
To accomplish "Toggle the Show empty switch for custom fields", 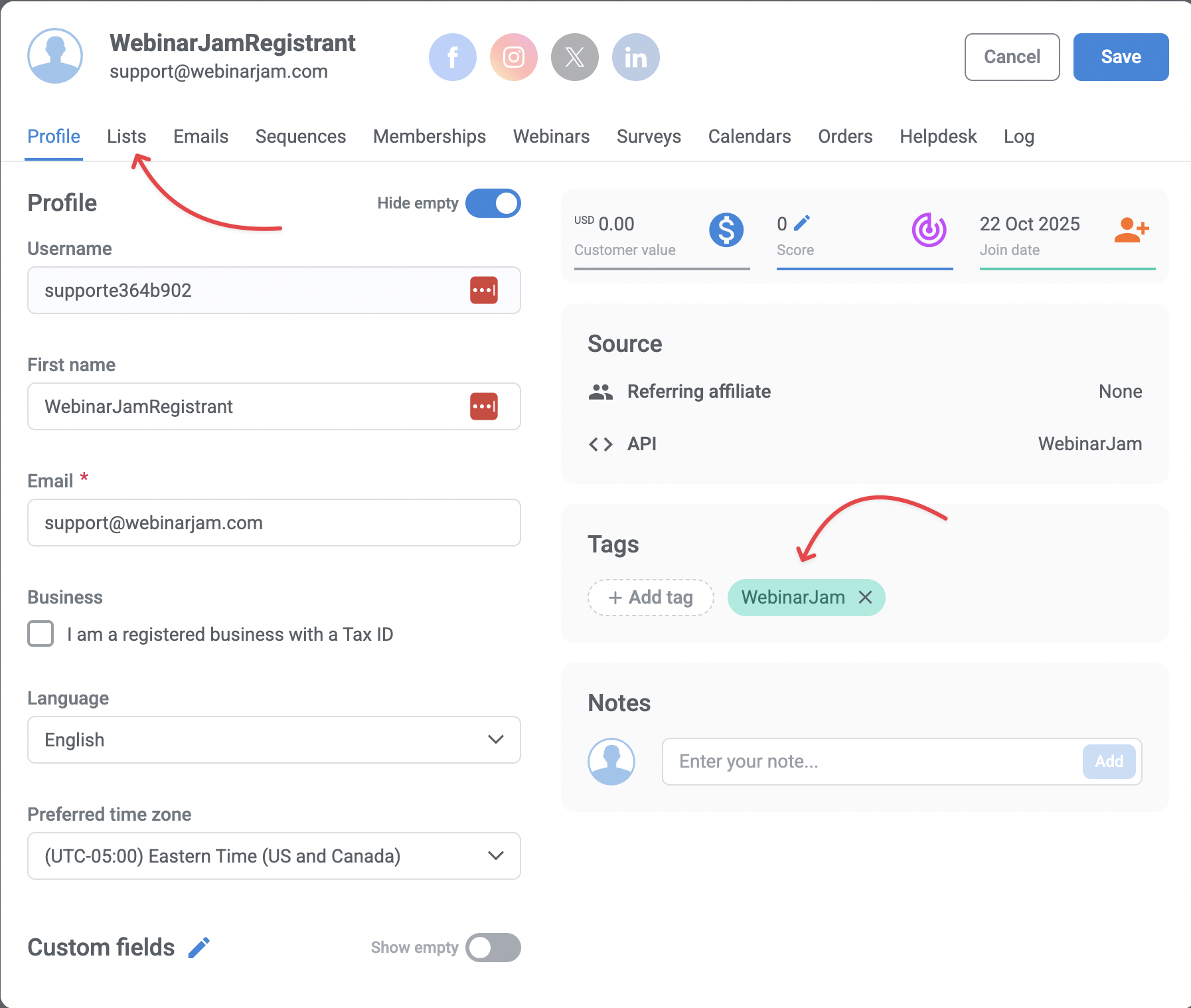I will tap(493, 948).
